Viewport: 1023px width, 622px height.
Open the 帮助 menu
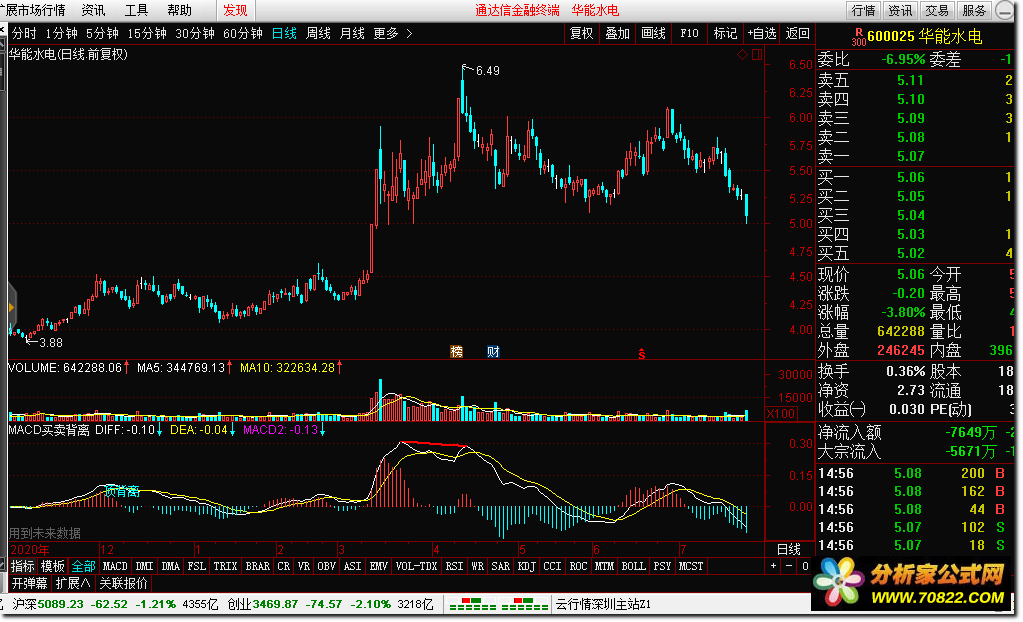pyautogui.click(x=179, y=10)
